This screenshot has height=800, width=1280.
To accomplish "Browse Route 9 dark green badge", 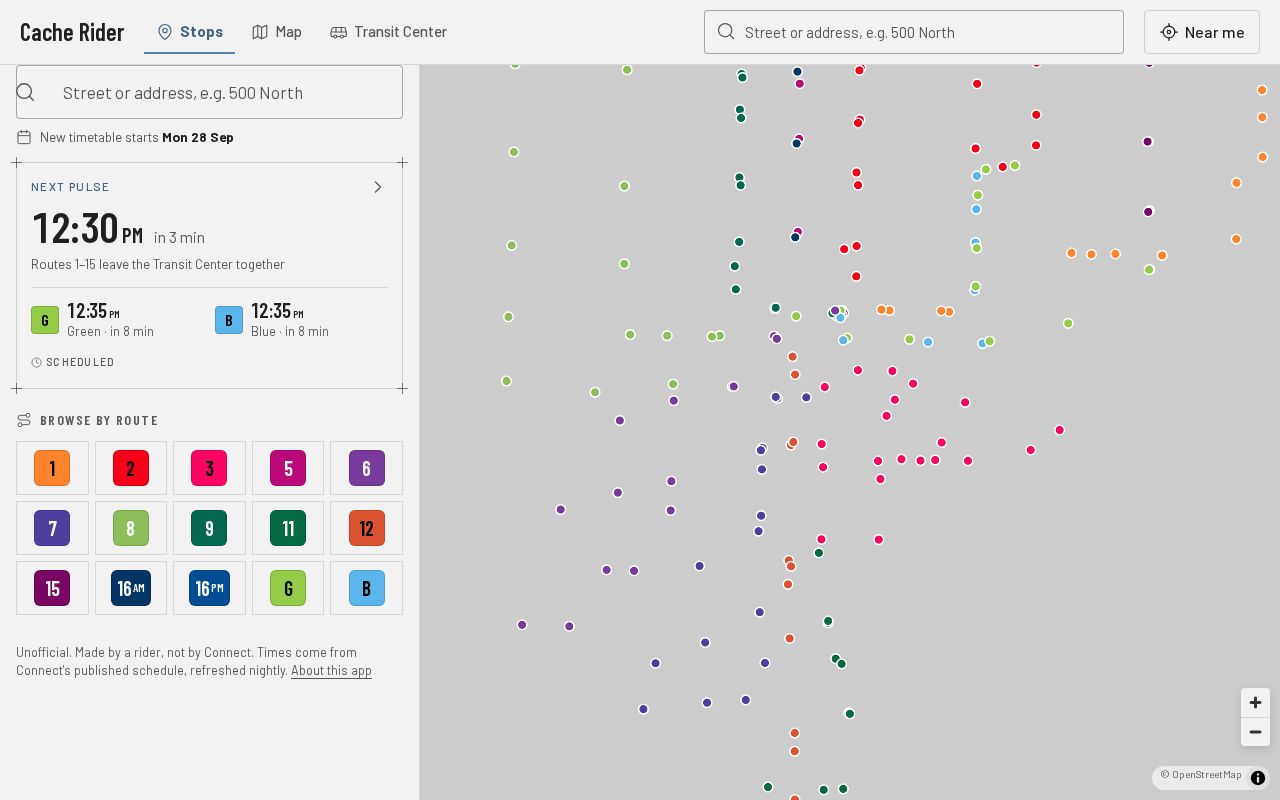I will tap(209, 528).
